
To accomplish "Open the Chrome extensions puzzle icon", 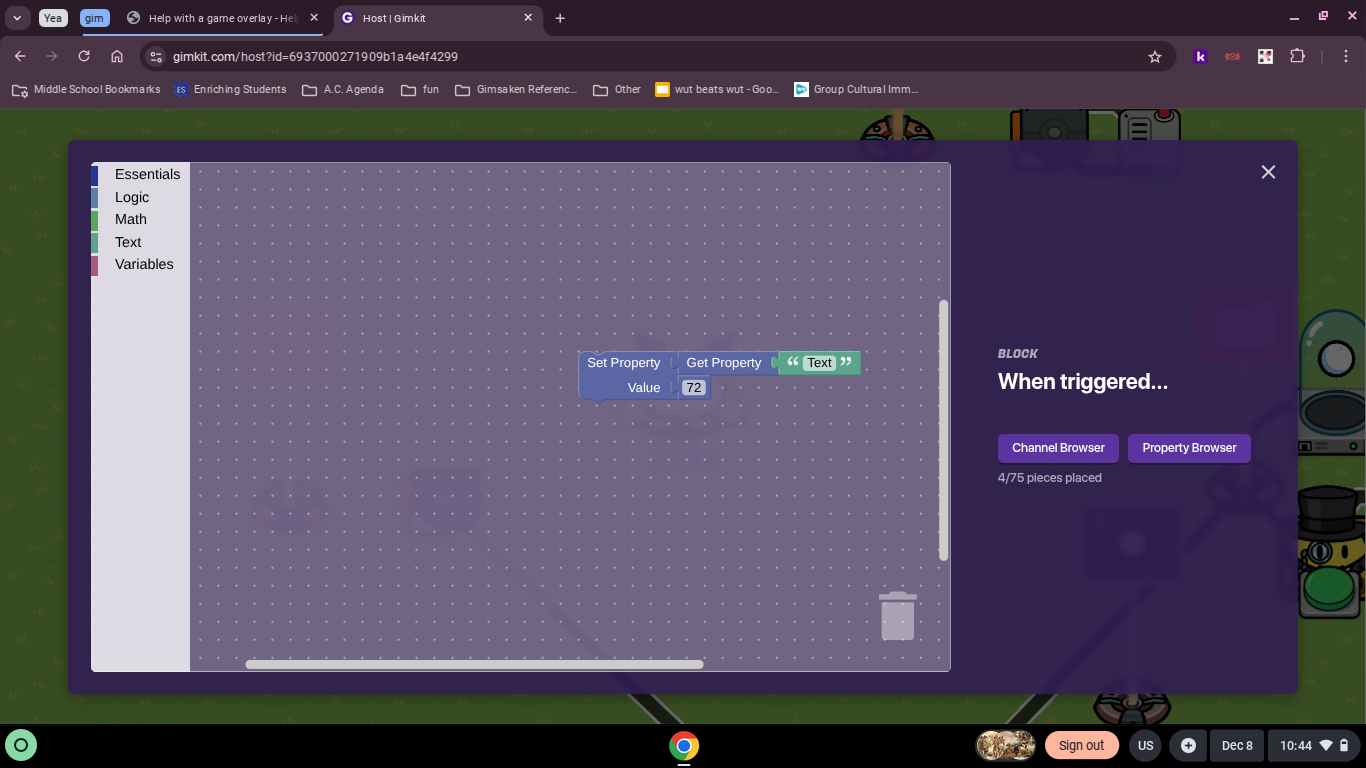I will [1298, 57].
